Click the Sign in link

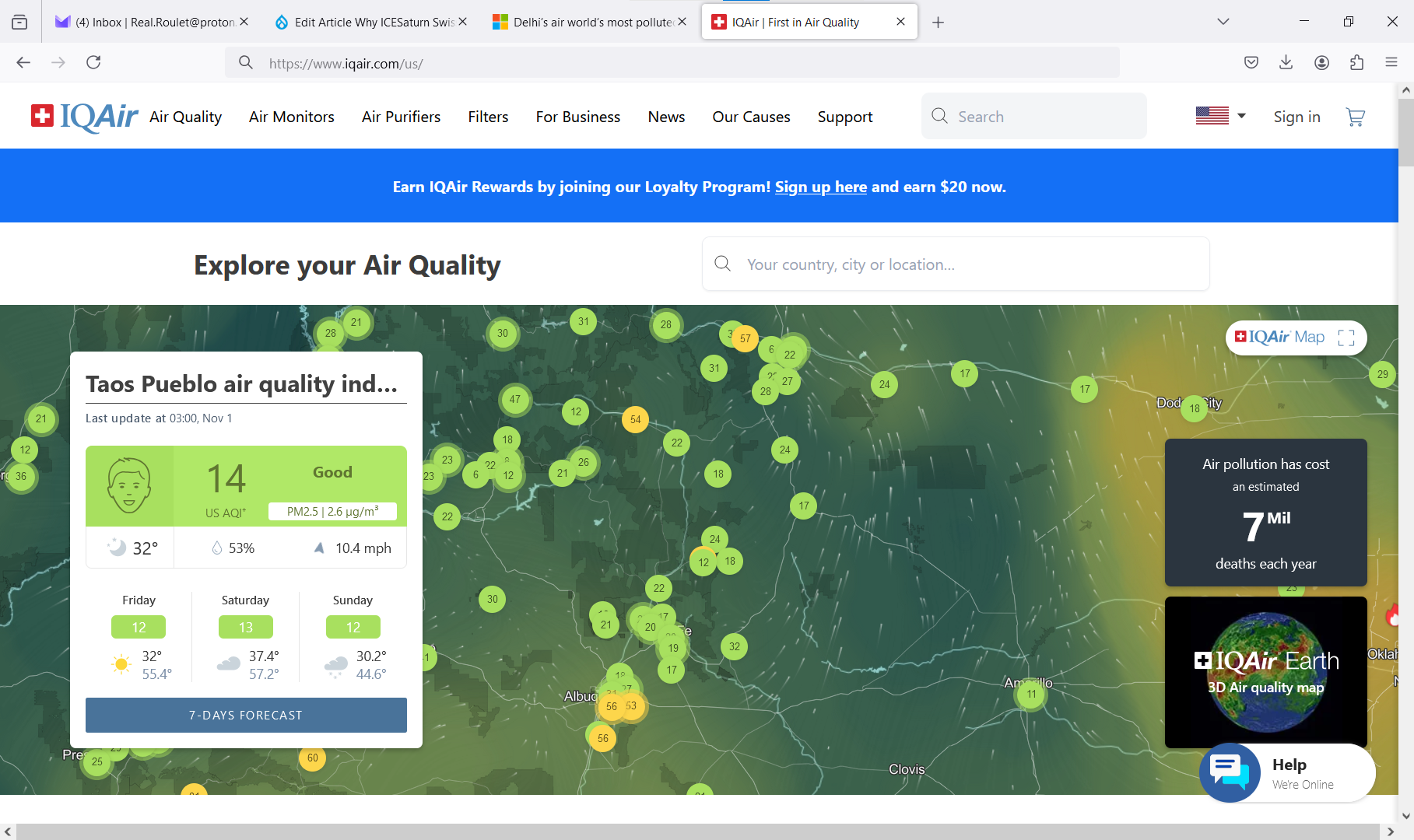[x=1296, y=117]
